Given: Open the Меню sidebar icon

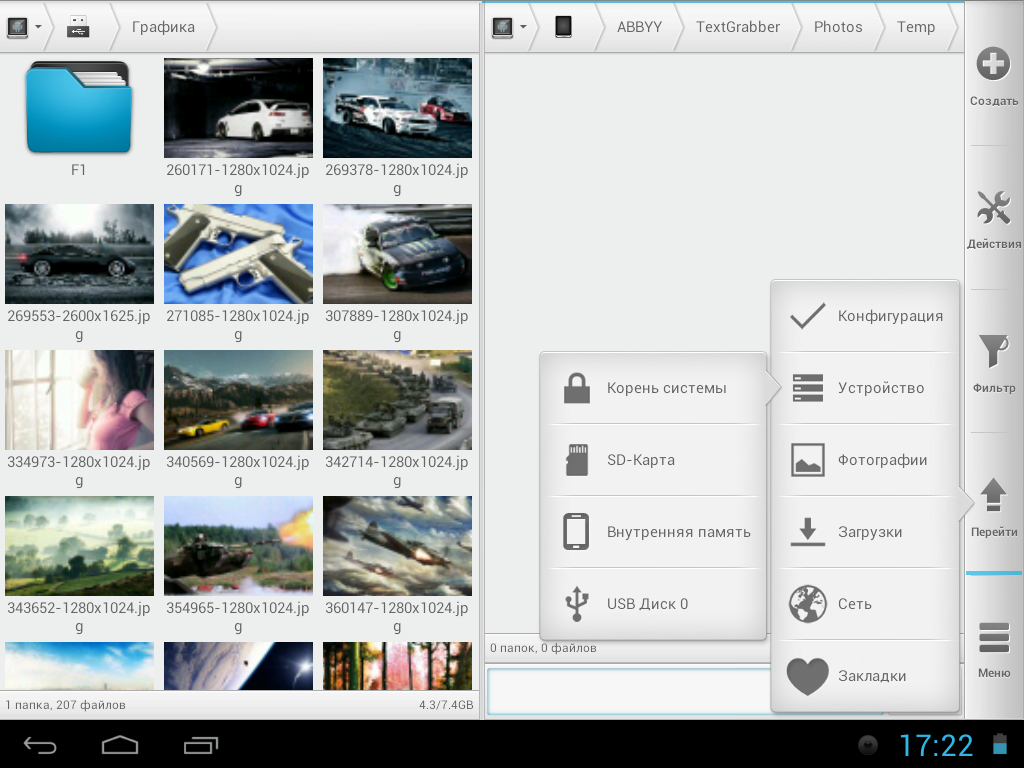Looking at the screenshot, I should pos(994,637).
